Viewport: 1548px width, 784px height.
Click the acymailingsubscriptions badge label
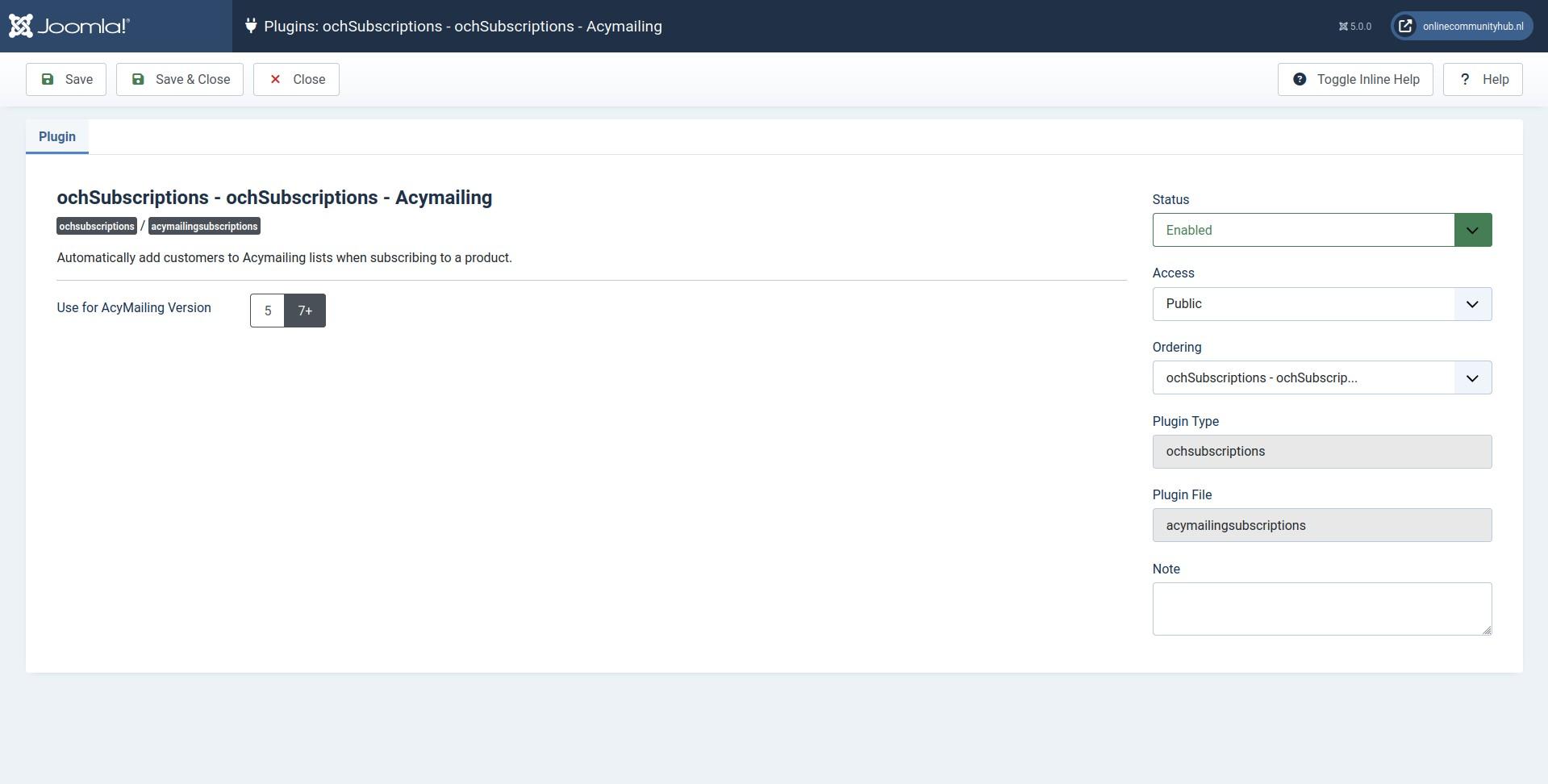click(204, 226)
